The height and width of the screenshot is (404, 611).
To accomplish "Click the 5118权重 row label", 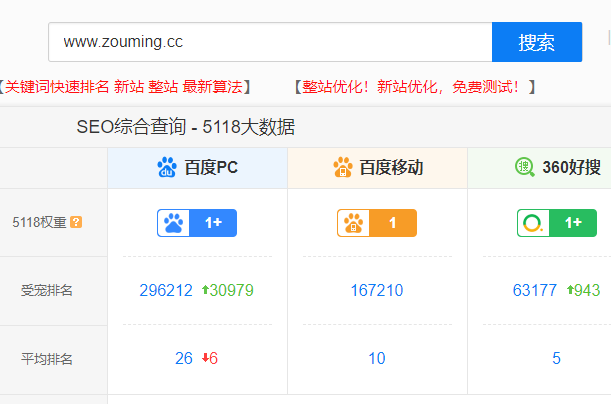I will click(39, 222).
